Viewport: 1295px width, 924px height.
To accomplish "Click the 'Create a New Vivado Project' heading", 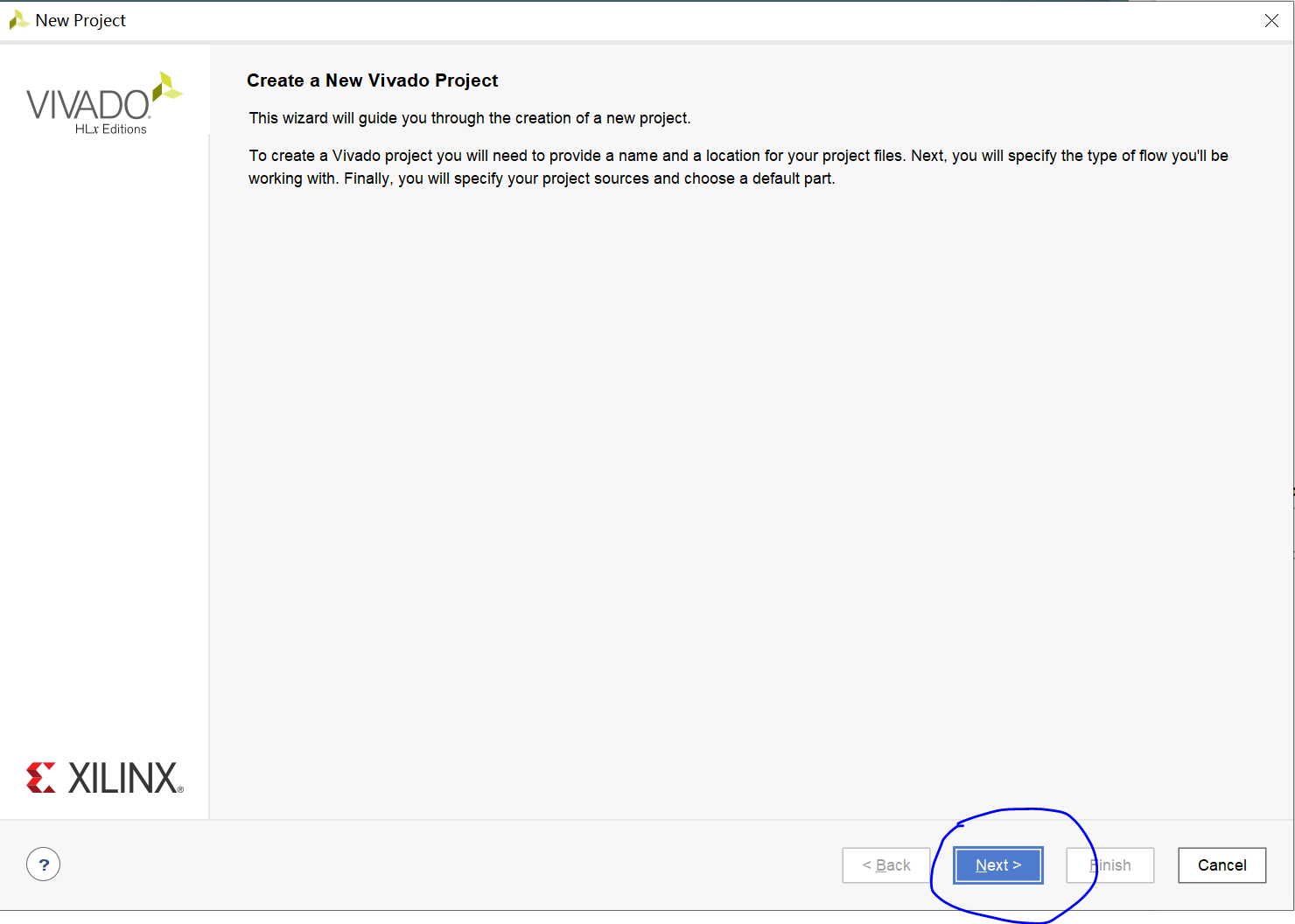I will coord(372,80).
